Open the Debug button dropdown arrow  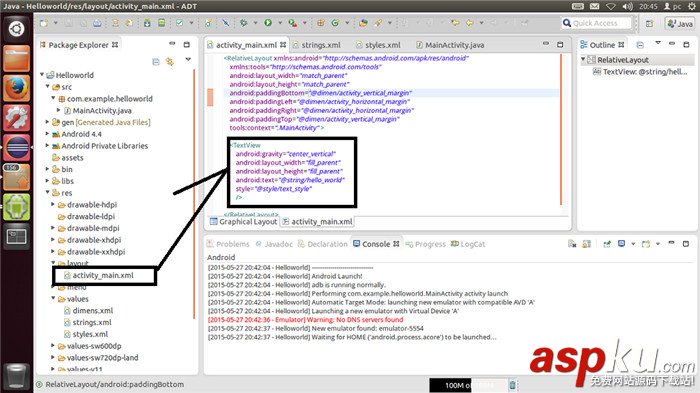[x=255, y=23]
